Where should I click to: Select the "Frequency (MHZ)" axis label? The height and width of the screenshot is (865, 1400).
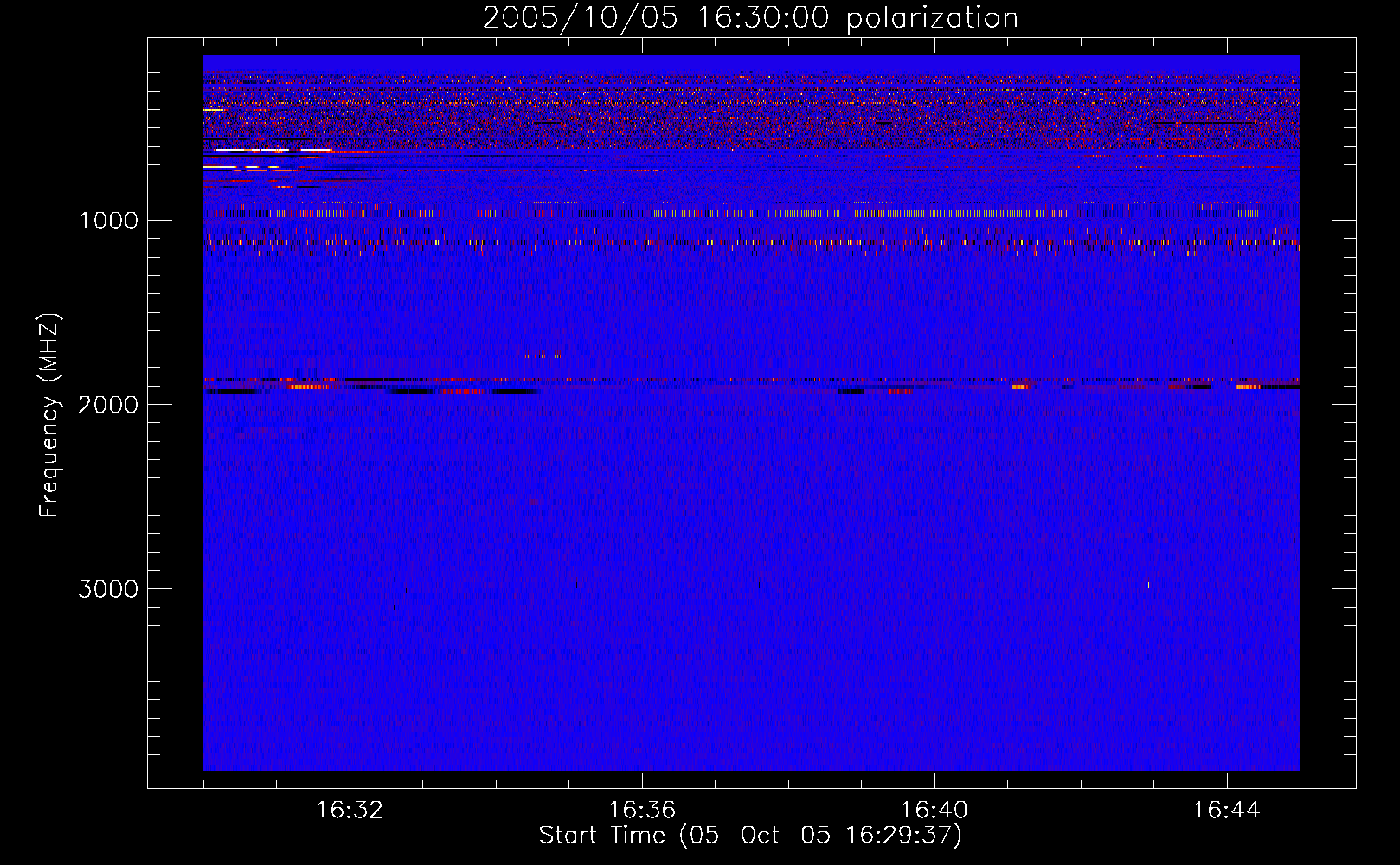tap(51, 415)
